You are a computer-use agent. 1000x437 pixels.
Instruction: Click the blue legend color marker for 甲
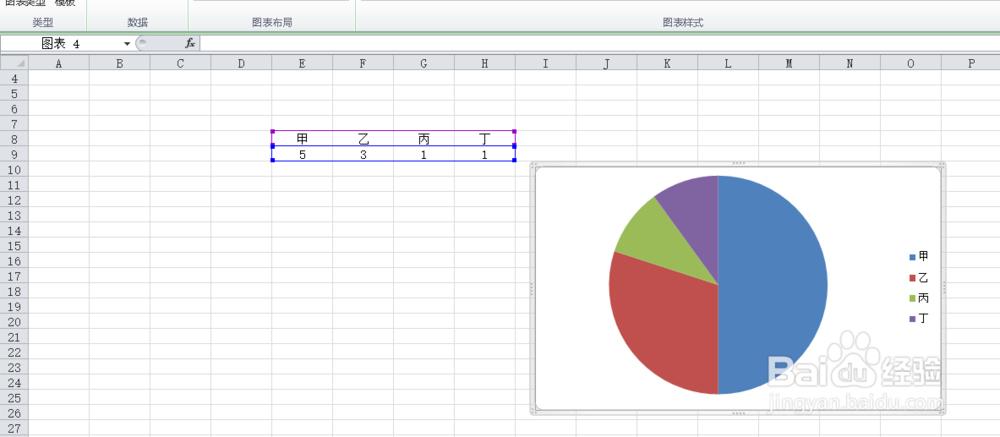912,257
